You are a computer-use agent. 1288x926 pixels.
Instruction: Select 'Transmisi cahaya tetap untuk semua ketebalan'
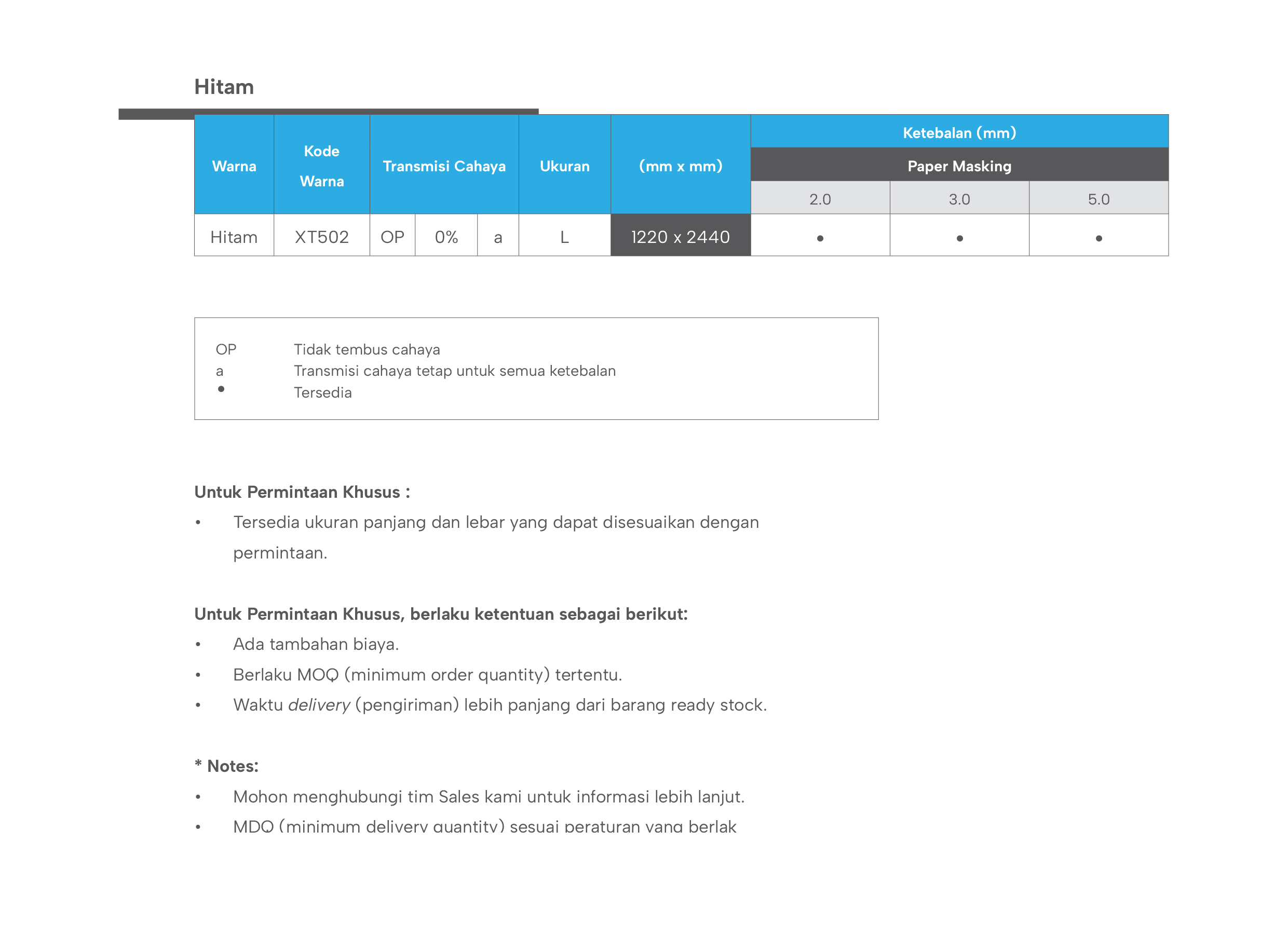tap(454, 371)
